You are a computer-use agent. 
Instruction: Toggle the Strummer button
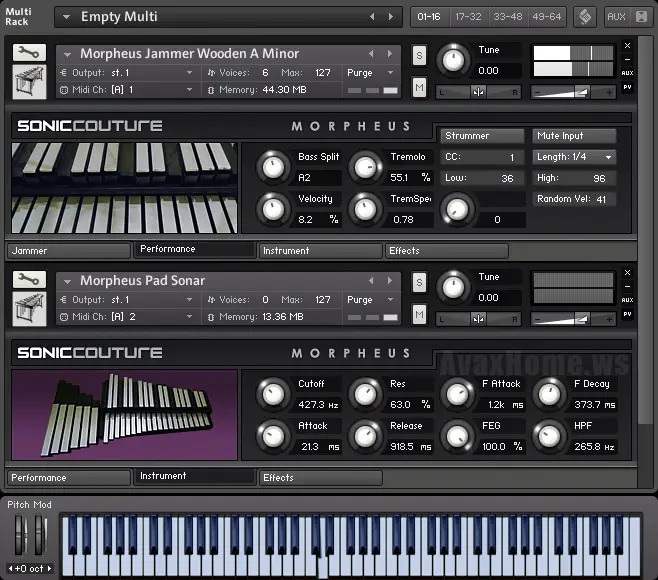coord(482,136)
